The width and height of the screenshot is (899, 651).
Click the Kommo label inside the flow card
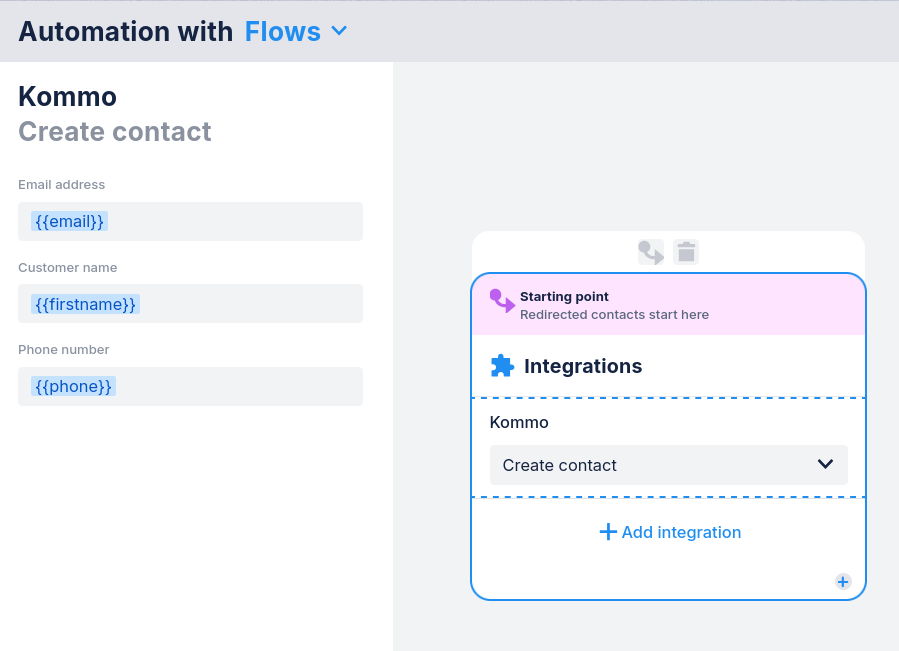pyautogui.click(x=519, y=422)
